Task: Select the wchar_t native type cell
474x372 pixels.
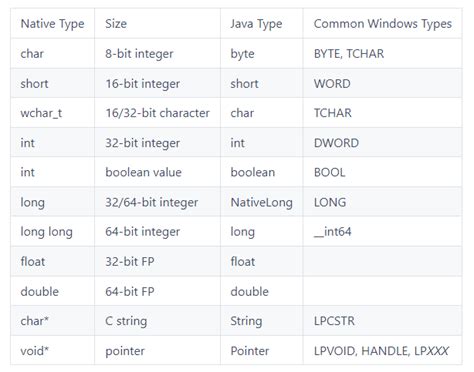Action: click(x=52, y=113)
